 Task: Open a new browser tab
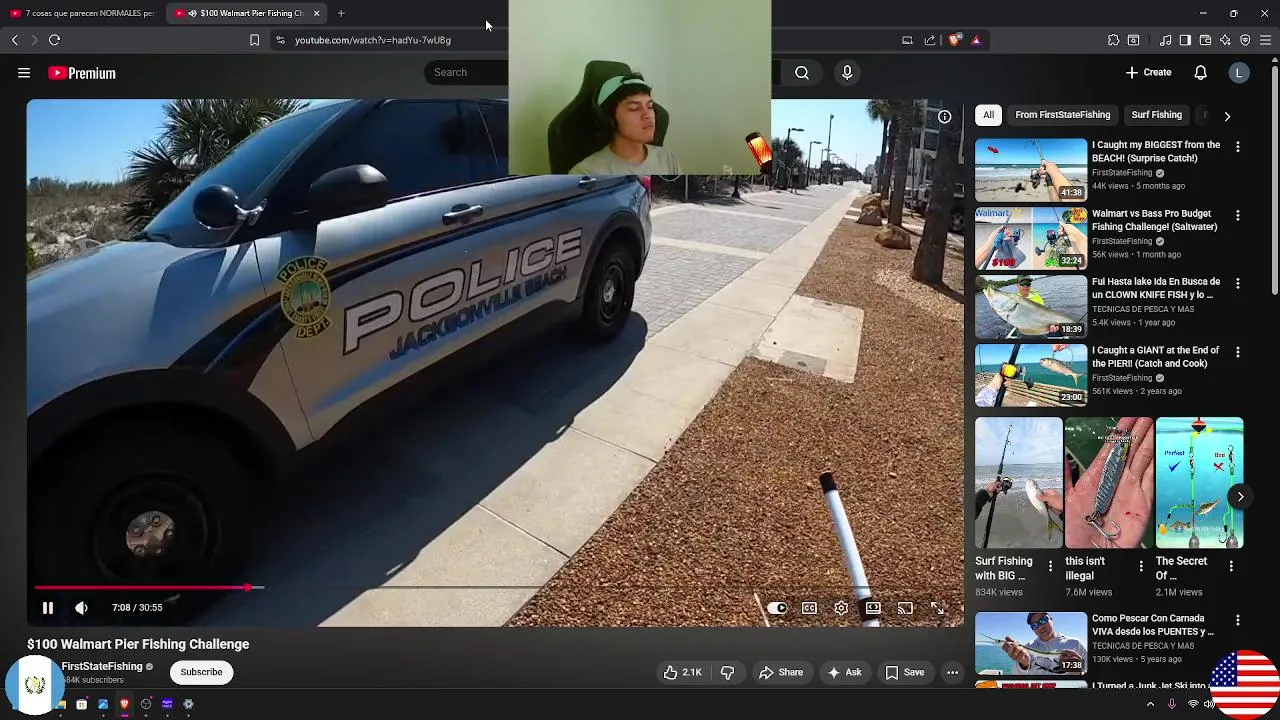pos(341,13)
